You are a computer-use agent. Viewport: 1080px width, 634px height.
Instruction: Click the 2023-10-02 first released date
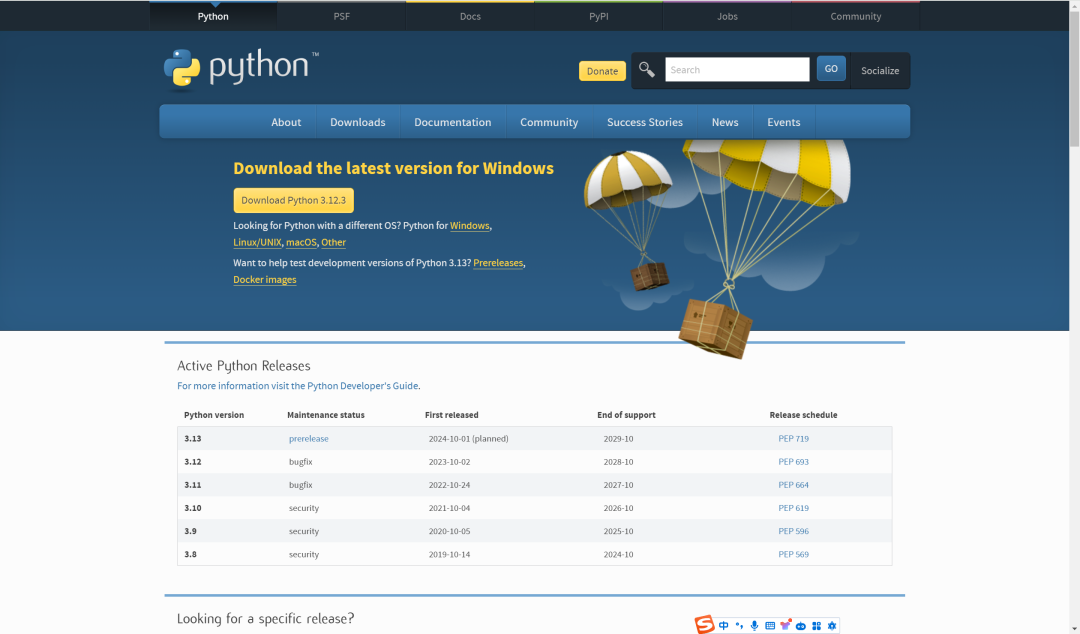coord(449,462)
